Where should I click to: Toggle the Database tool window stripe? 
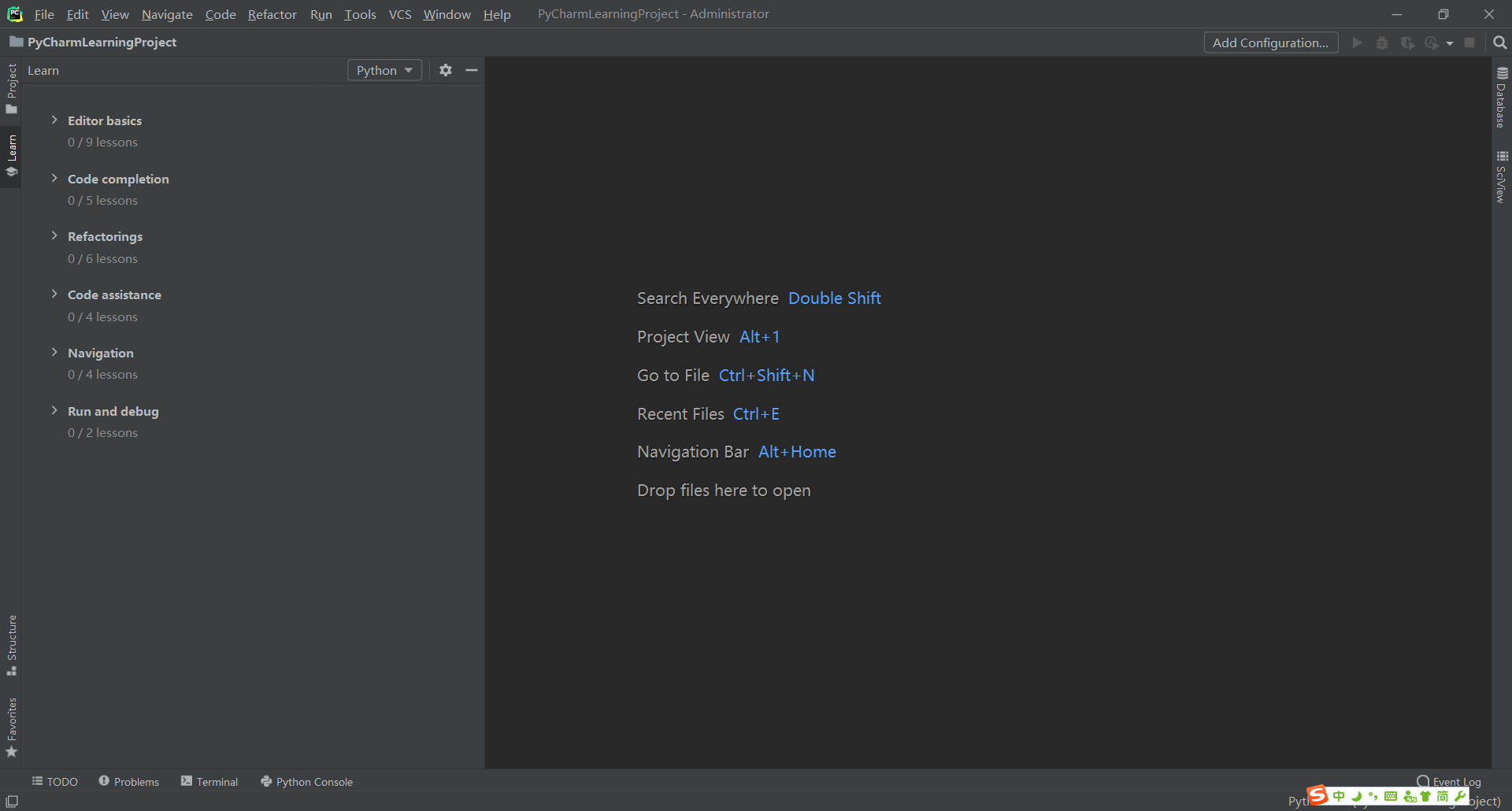[x=1502, y=97]
